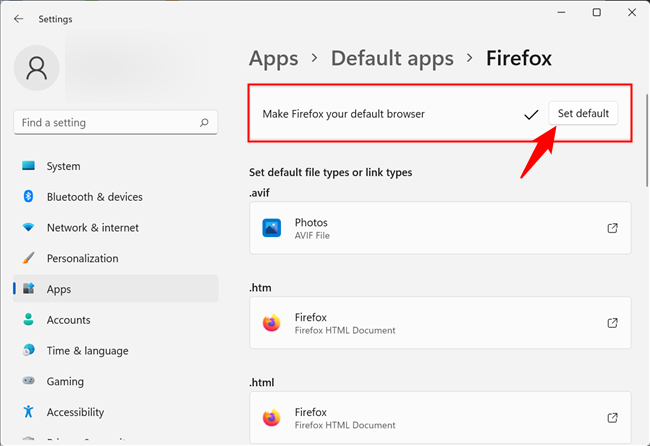Click the search magnifier icon

[x=204, y=123]
